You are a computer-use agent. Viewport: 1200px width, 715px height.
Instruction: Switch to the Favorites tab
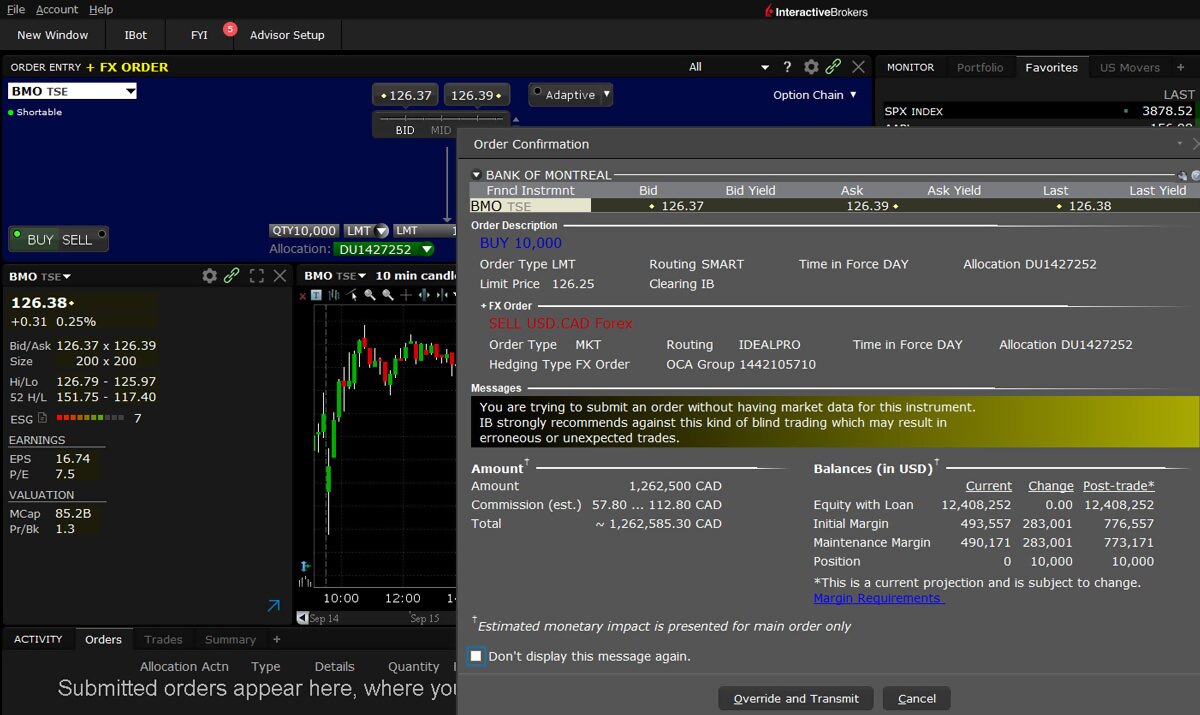point(1051,67)
